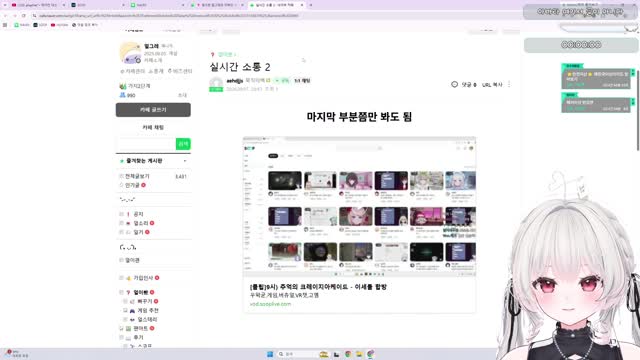Click the 가입인사 greeting board hand icon
This screenshot has width=640, height=360.
point(128,278)
